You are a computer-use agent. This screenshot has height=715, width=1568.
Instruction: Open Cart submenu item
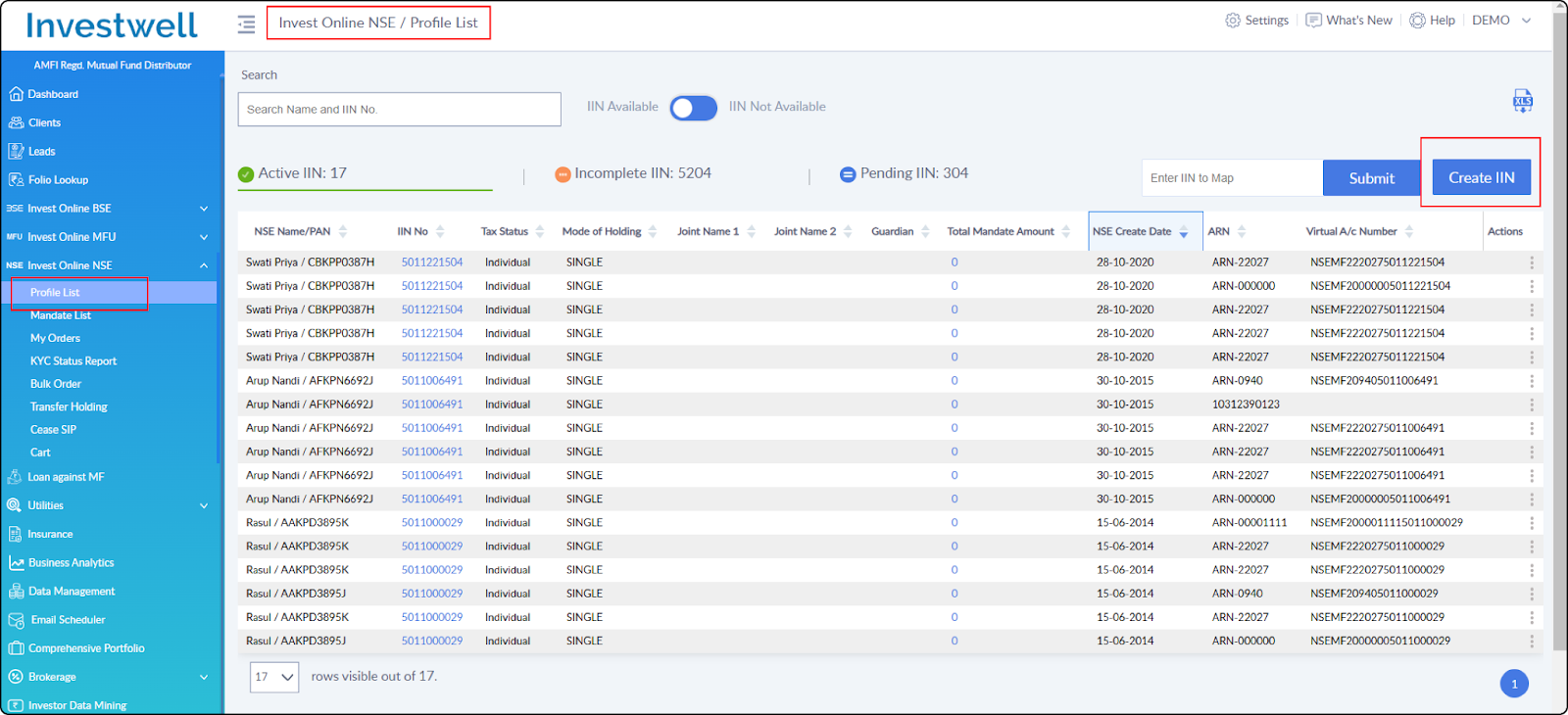(40, 453)
